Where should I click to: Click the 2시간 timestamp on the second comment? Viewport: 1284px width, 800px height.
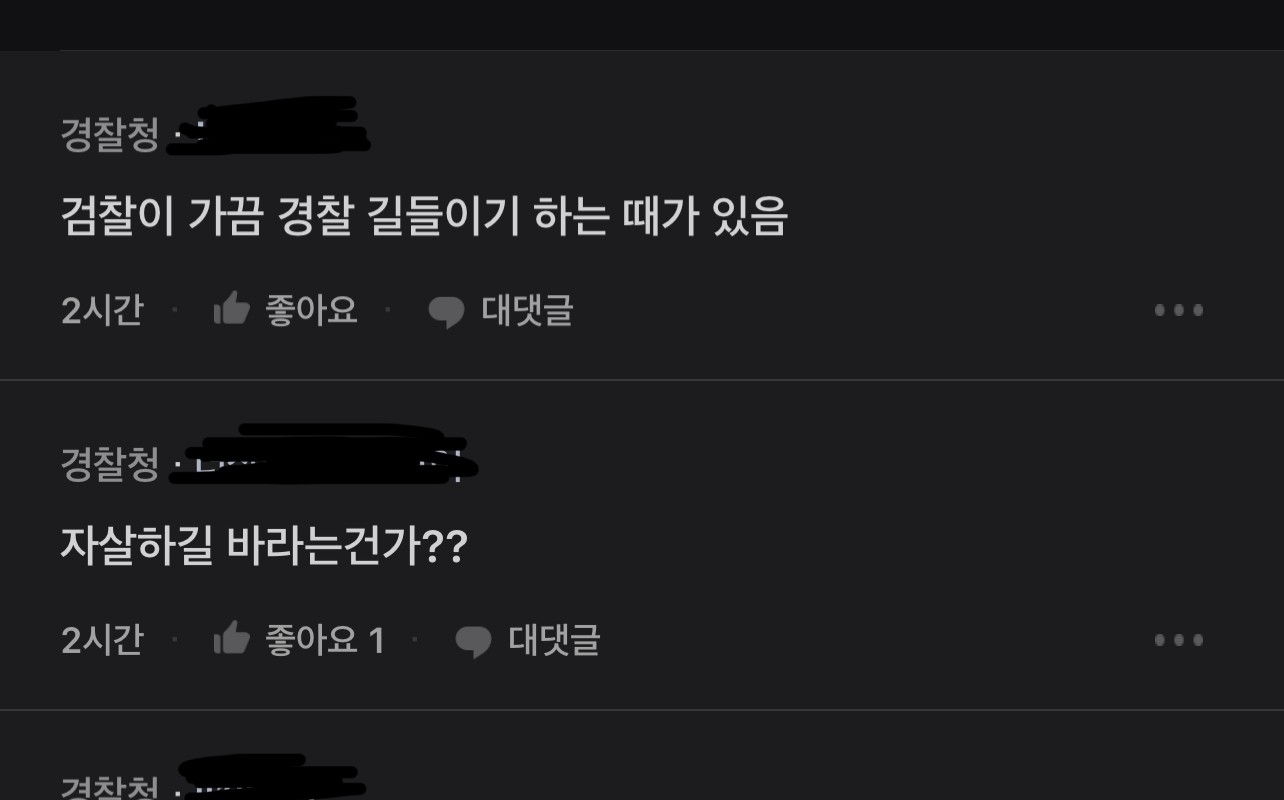[102, 640]
